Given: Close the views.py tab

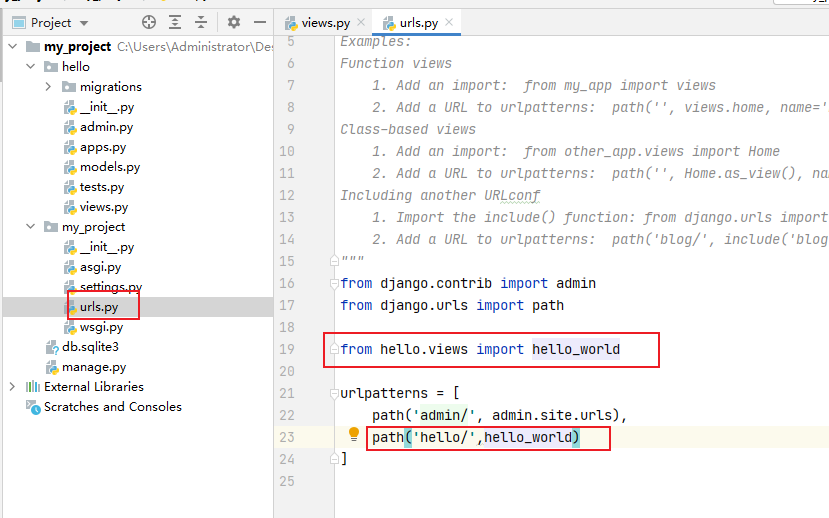Looking at the screenshot, I should point(361,22).
